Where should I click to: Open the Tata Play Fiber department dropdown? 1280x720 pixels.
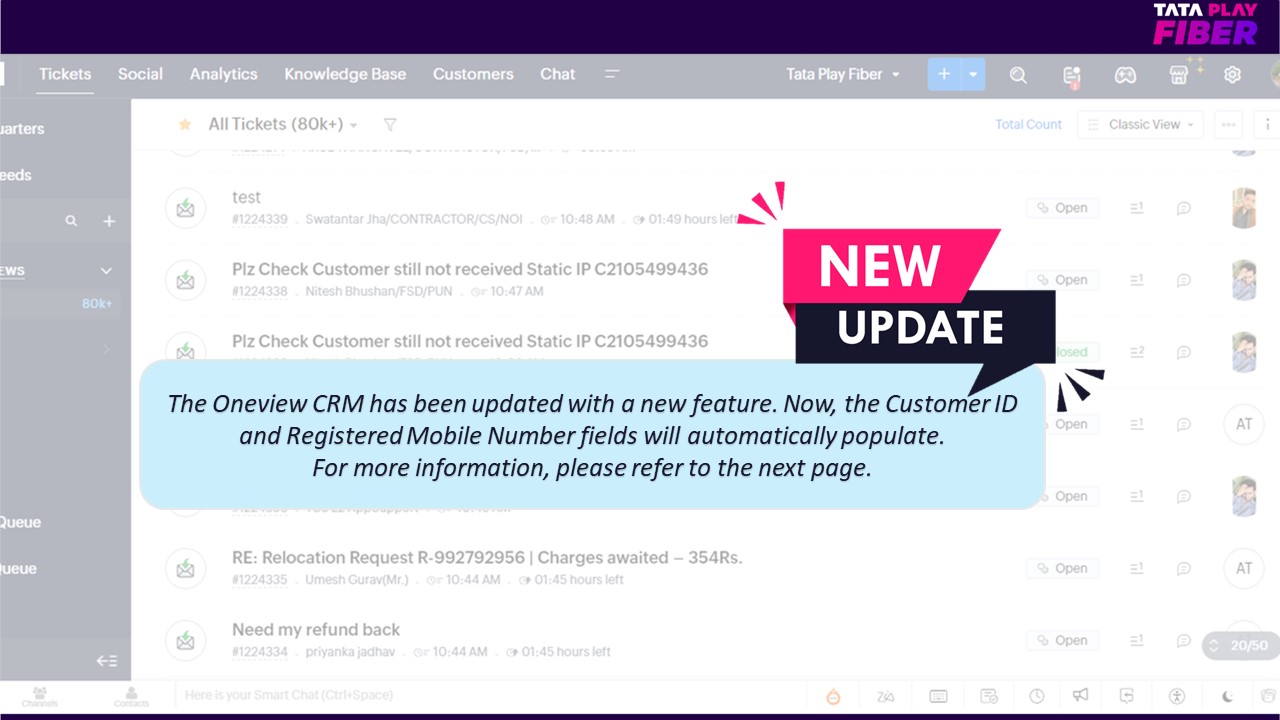tap(842, 74)
